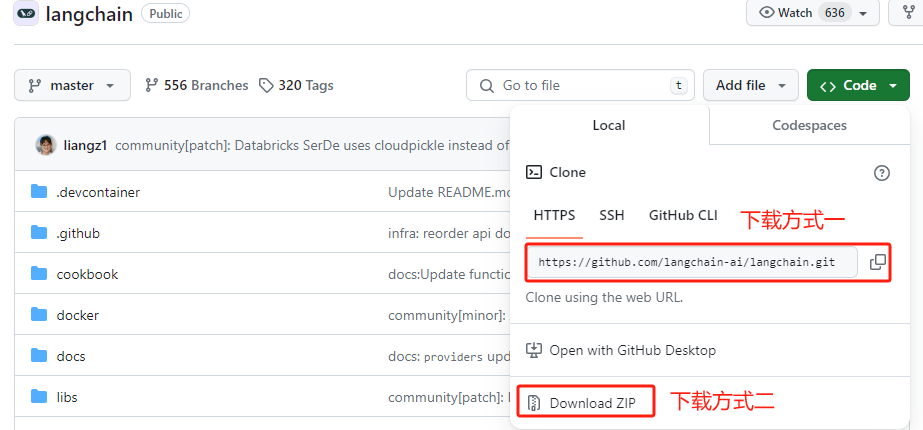Open the .devcontainer folder
Viewport: 923px width, 430px height.
98,192
